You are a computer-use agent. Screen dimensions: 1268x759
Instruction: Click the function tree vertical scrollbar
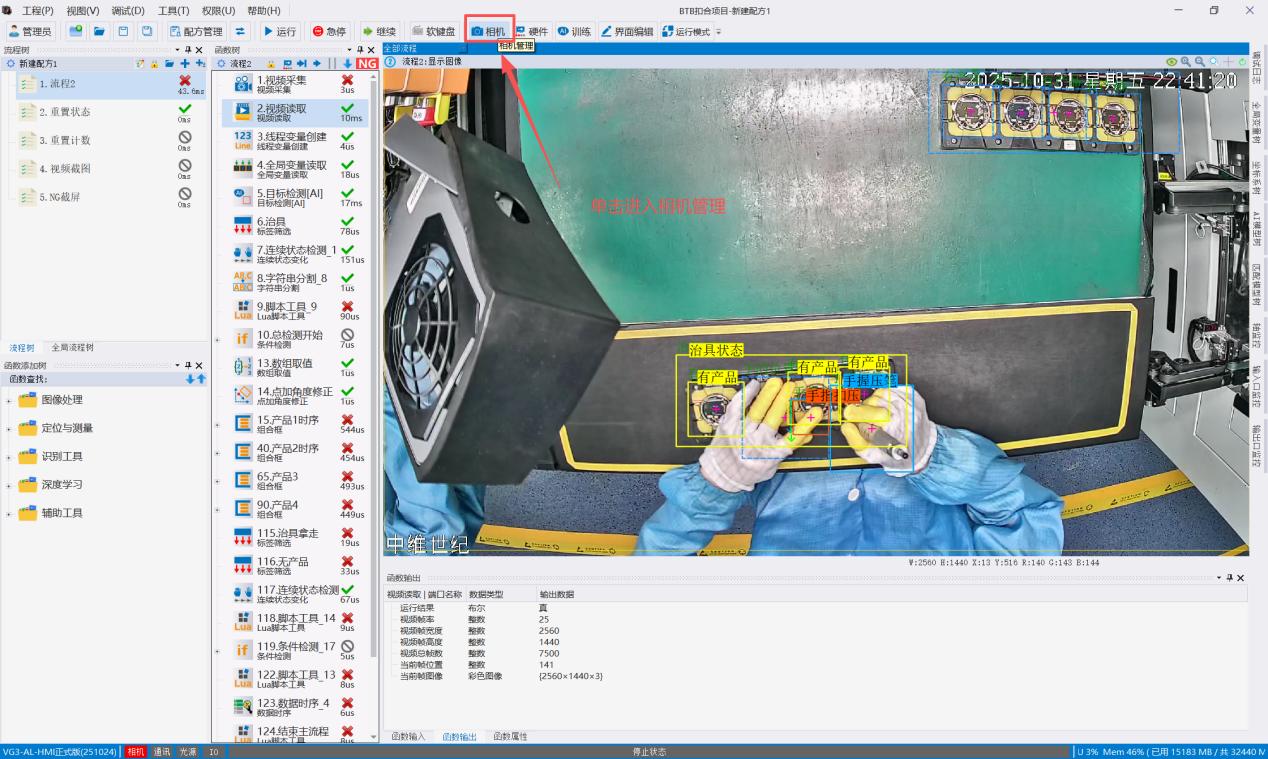[375, 400]
